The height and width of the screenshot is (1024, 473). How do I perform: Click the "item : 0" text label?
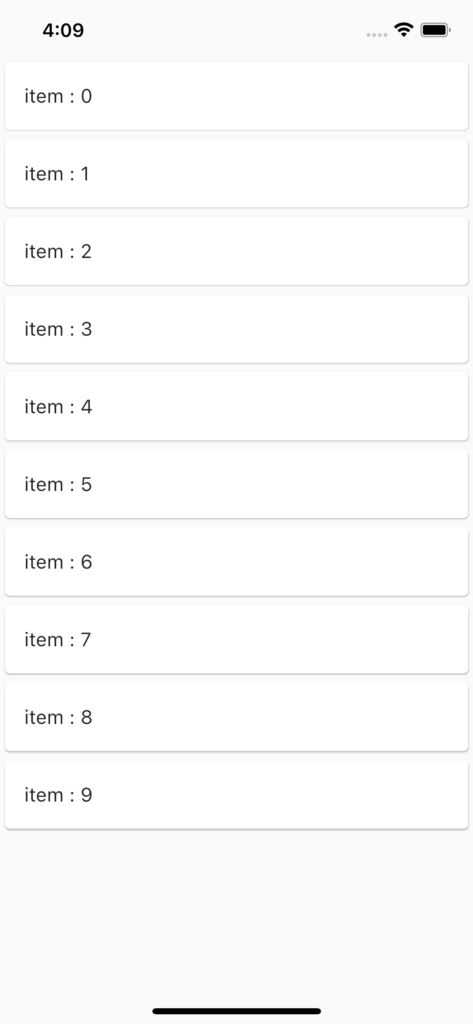(58, 97)
